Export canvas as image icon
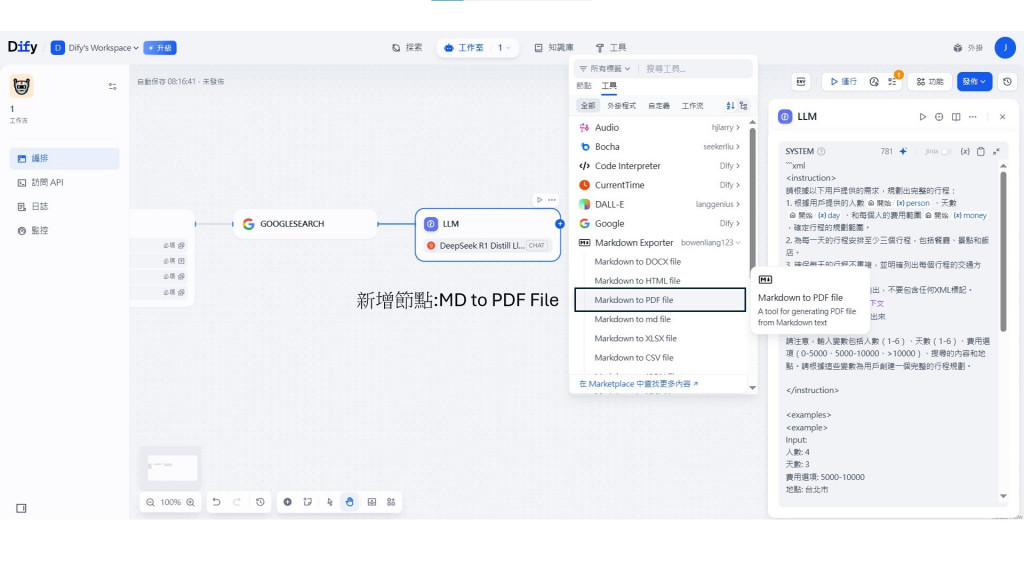Screen dimensions: 1024x576 click(372, 502)
